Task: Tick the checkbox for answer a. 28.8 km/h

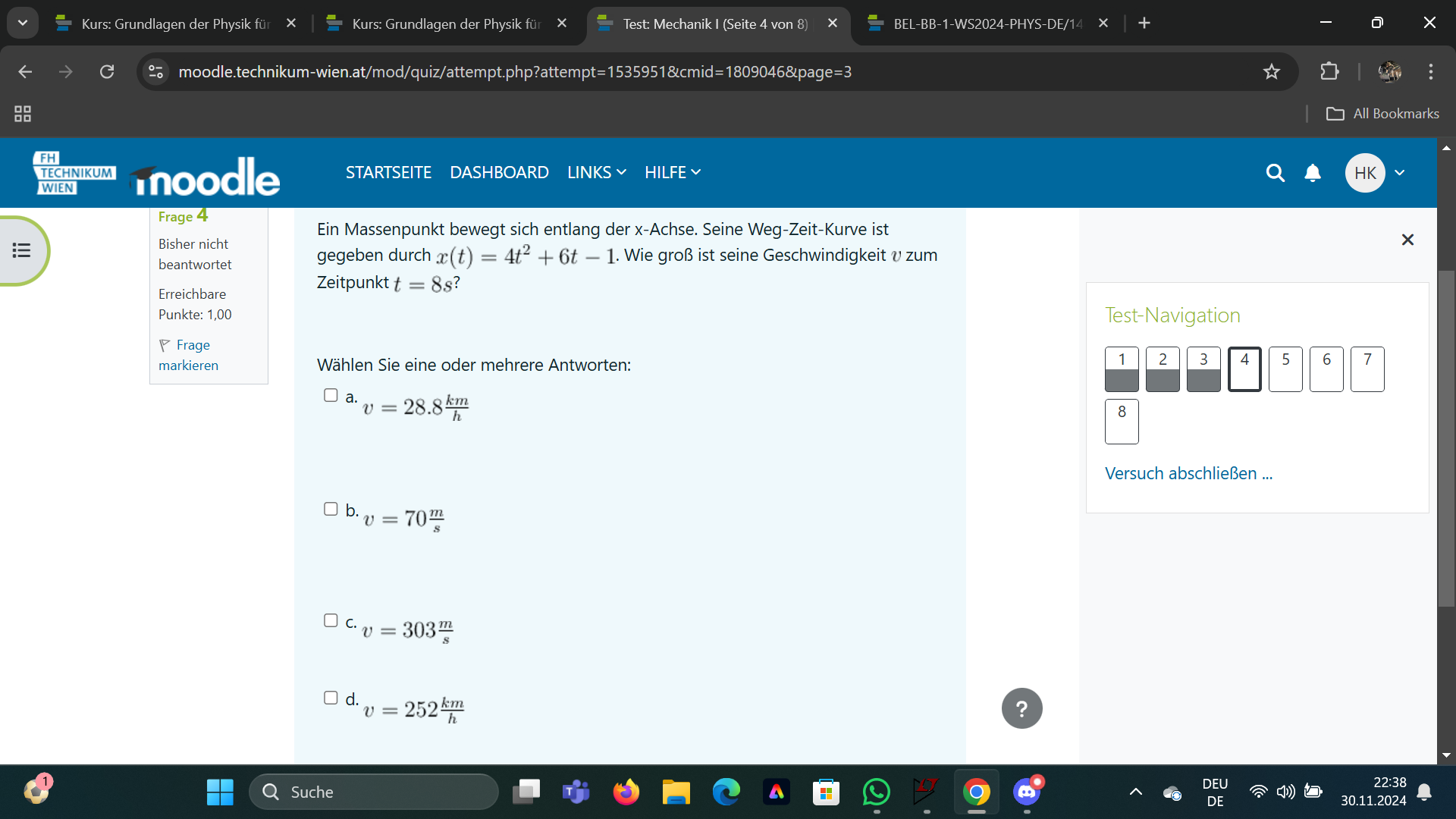Action: point(331,395)
